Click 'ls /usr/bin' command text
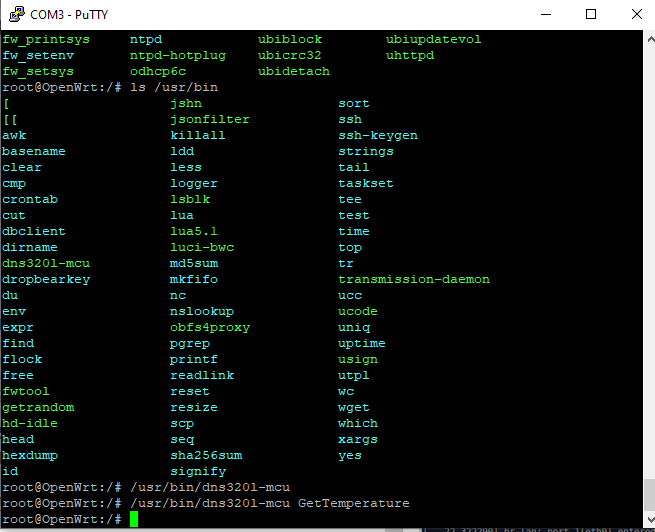655x532 pixels. coord(174,87)
